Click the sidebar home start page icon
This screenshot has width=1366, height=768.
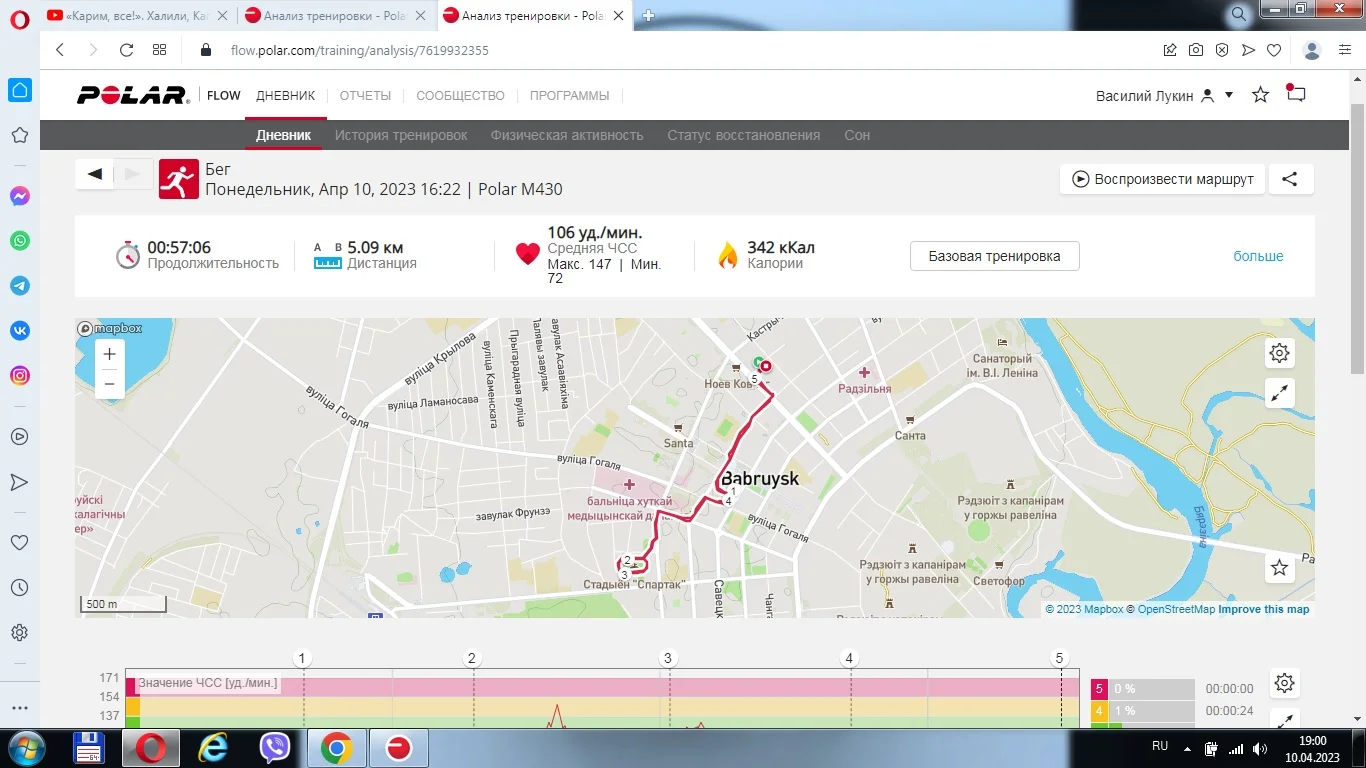tap(20, 91)
